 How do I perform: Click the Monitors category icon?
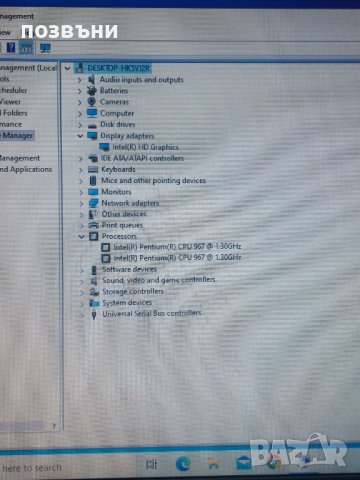[x=93, y=192]
